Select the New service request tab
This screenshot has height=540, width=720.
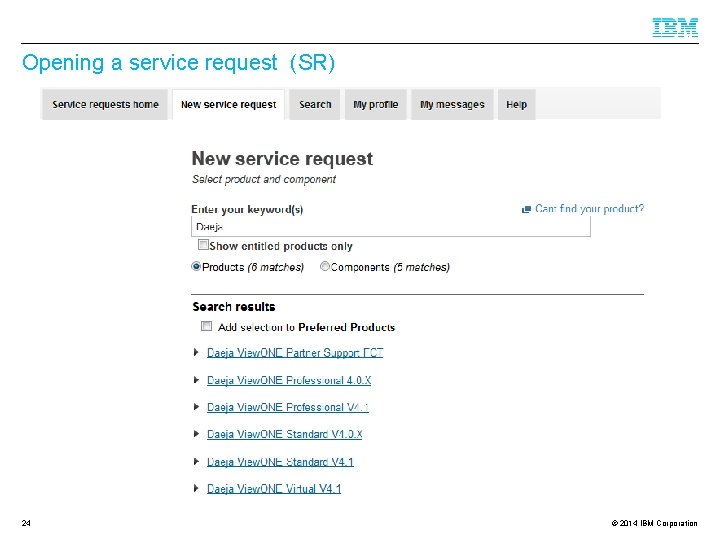point(229,105)
